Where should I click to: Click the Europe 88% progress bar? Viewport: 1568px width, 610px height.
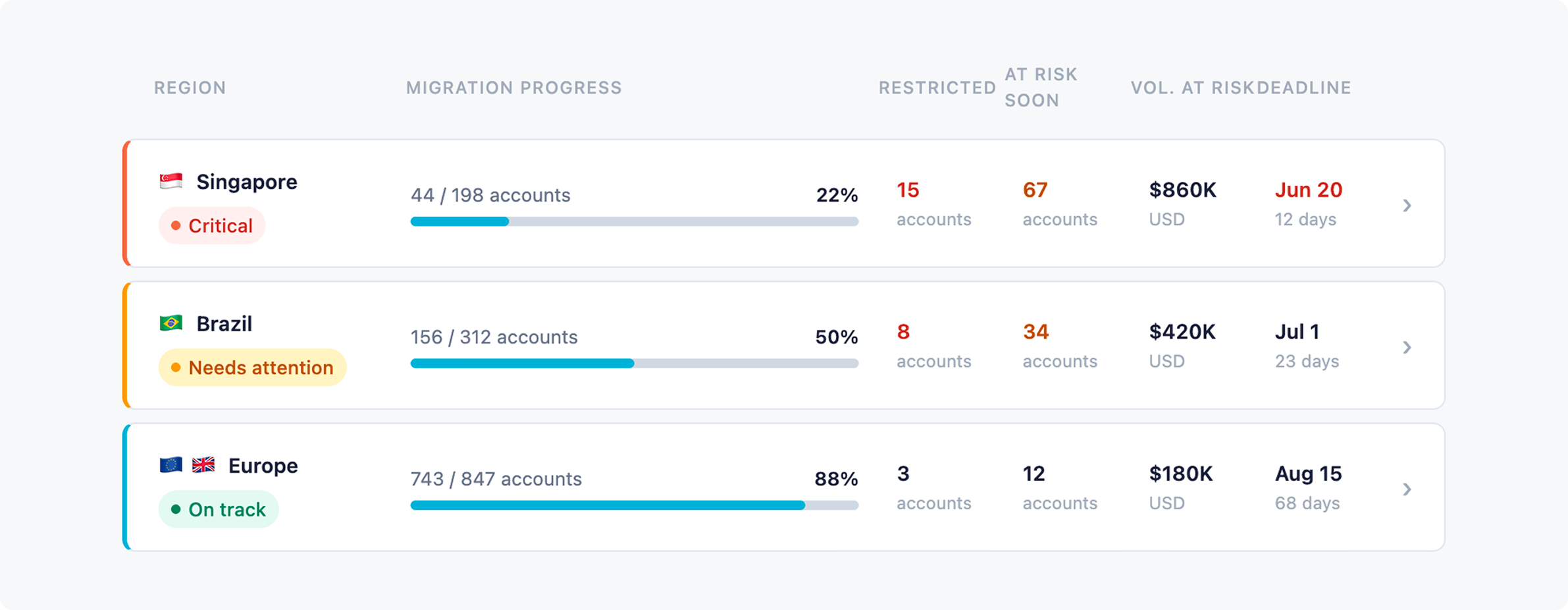tap(635, 505)
